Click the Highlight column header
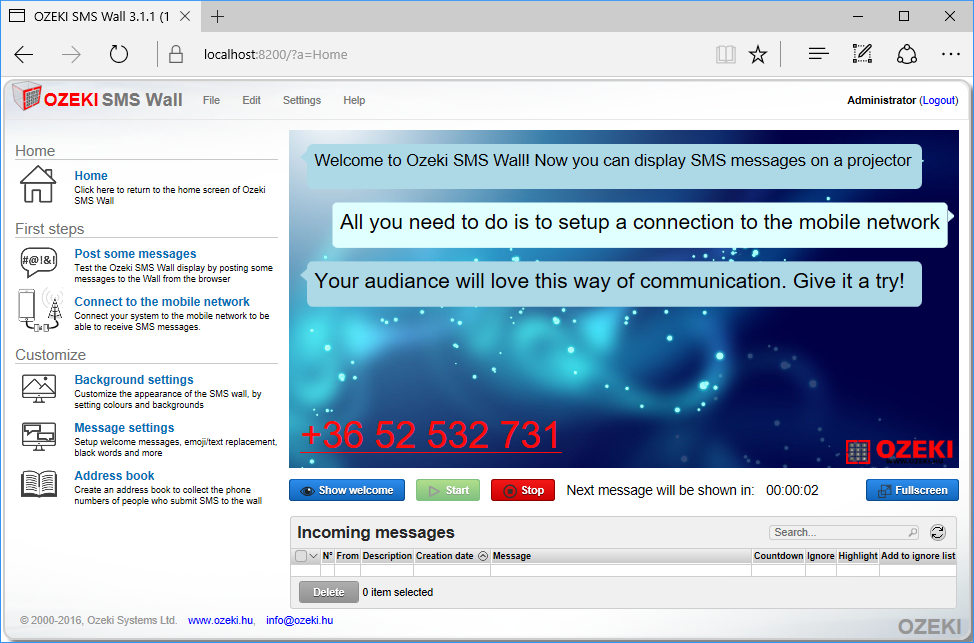This screenshot has height=643, width=974. pos(858,556)
